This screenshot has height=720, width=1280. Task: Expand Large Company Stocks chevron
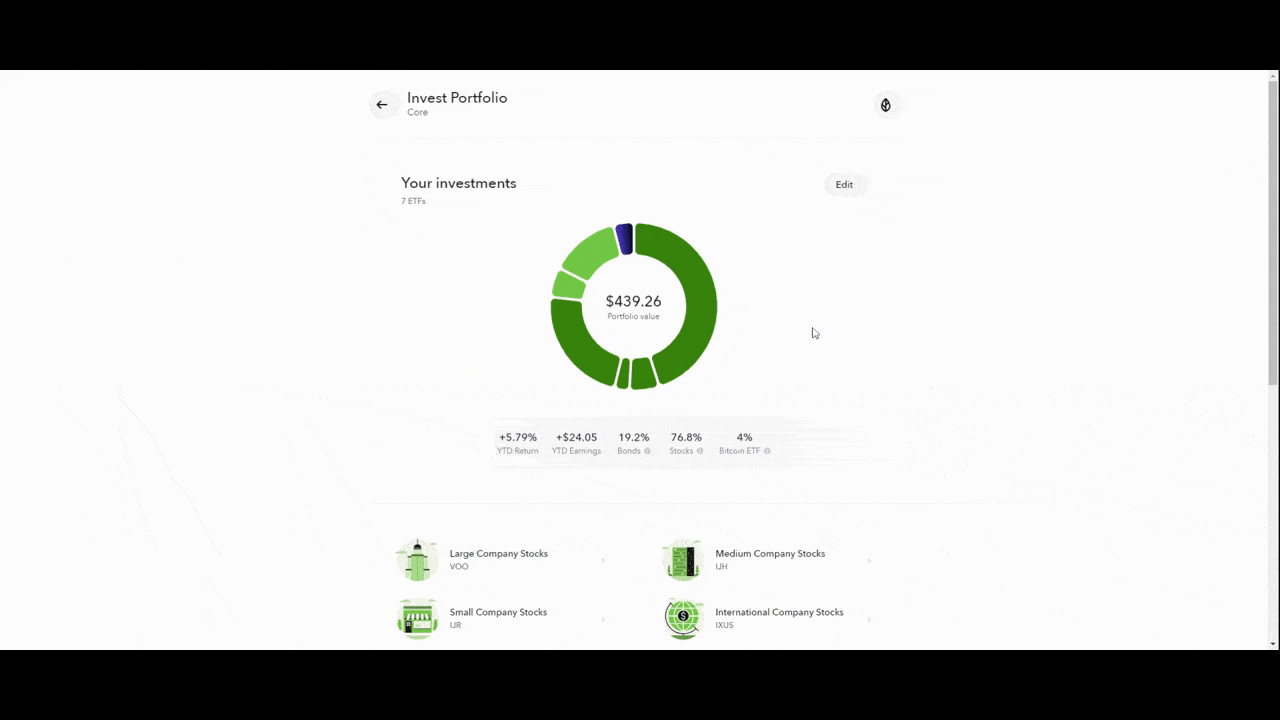pyautogui.click(x=603, y=560)
